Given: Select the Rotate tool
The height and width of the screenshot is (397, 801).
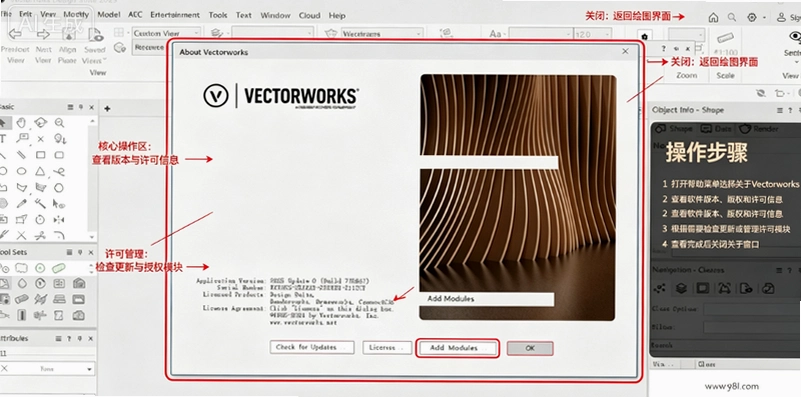Looking at the screenshot, I should [x=40, y=220].
